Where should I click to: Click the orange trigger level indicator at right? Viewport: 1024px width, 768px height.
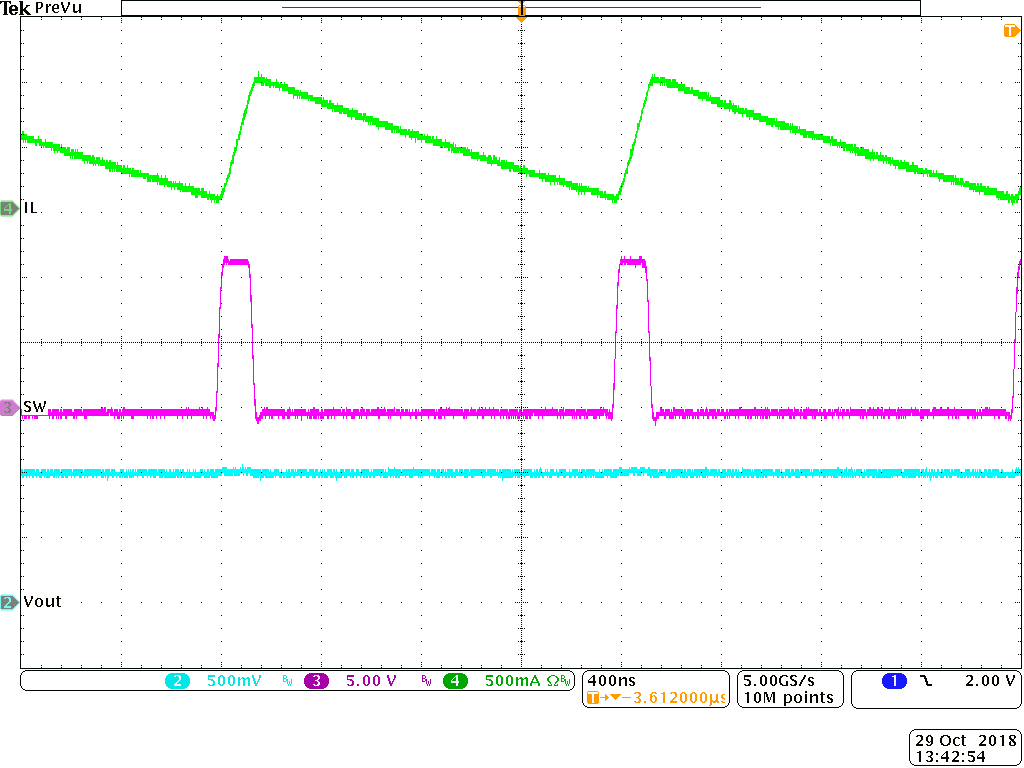coord(1011,31)
